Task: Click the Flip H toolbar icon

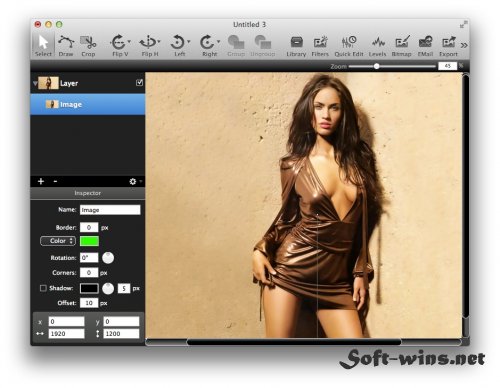Action: point(150,46)
